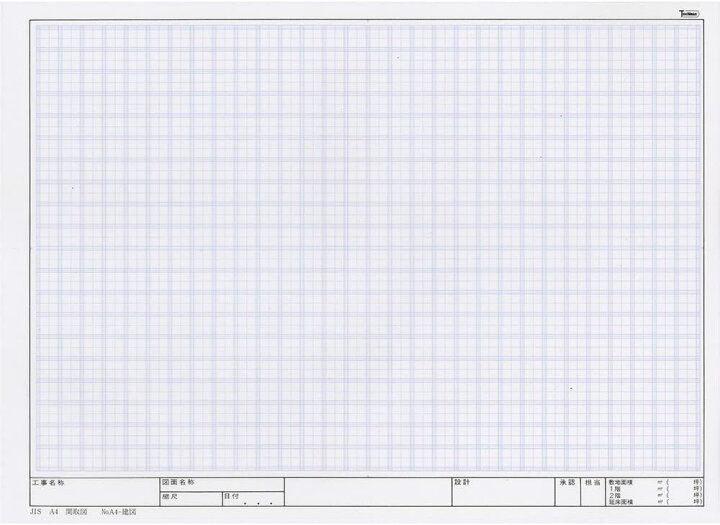The image size is (720, 525).
Task: Click the blank title cell left of 設計
Action: 368,492
